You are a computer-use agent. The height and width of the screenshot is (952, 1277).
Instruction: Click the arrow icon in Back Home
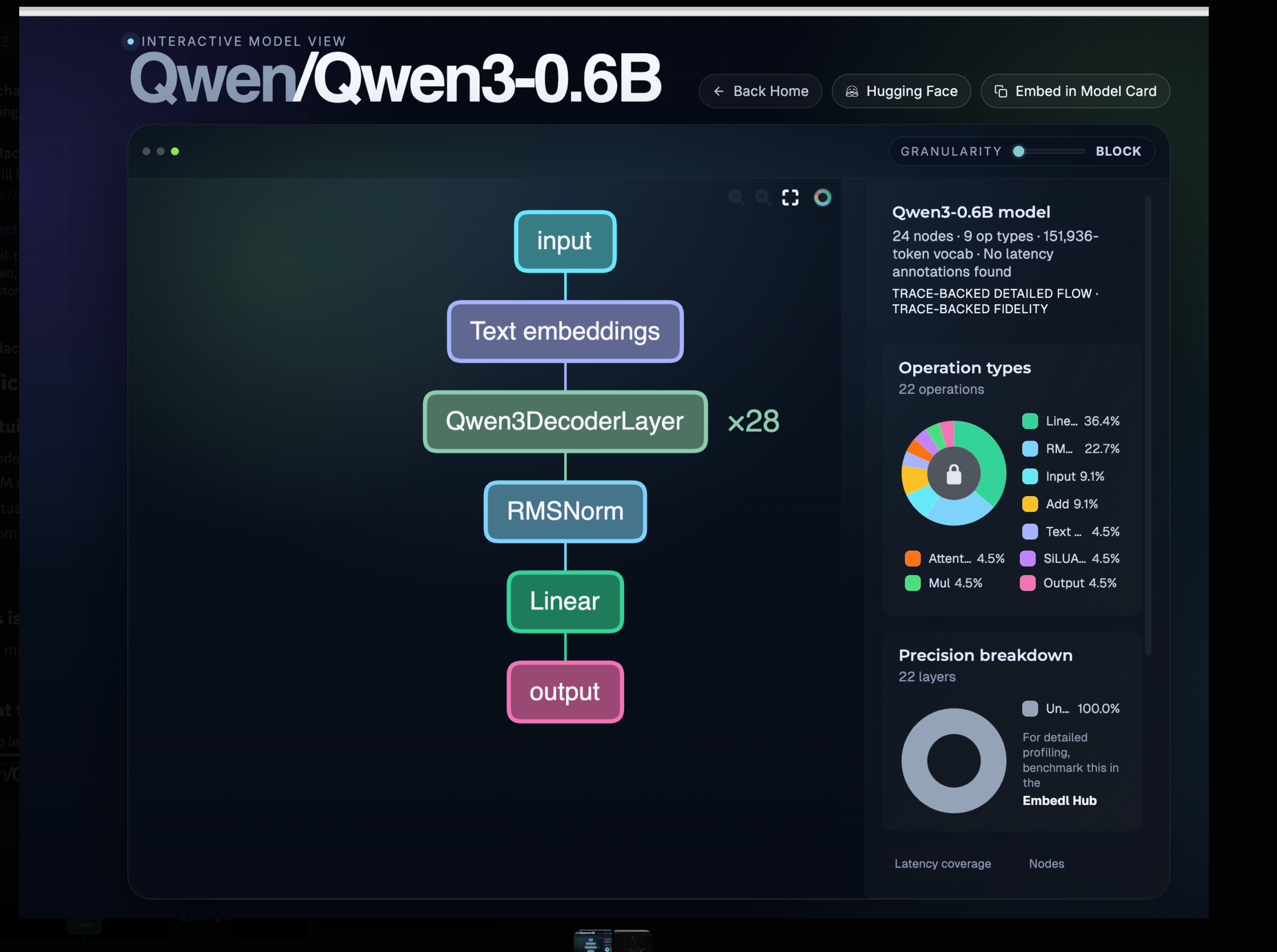(x=718, y=91)
